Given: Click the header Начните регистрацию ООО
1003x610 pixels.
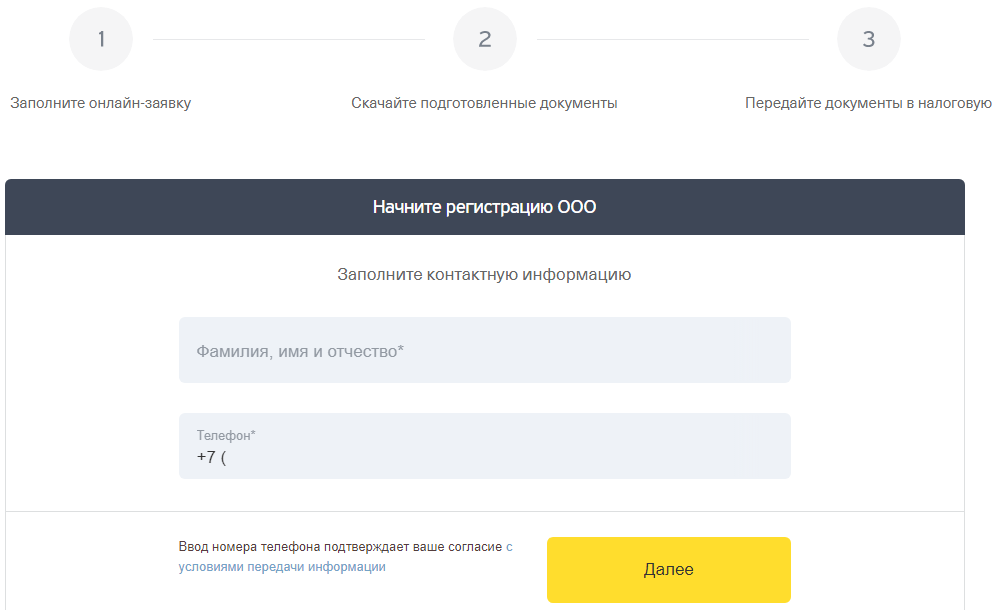Looking at the screenshot, I should point(484,207).
